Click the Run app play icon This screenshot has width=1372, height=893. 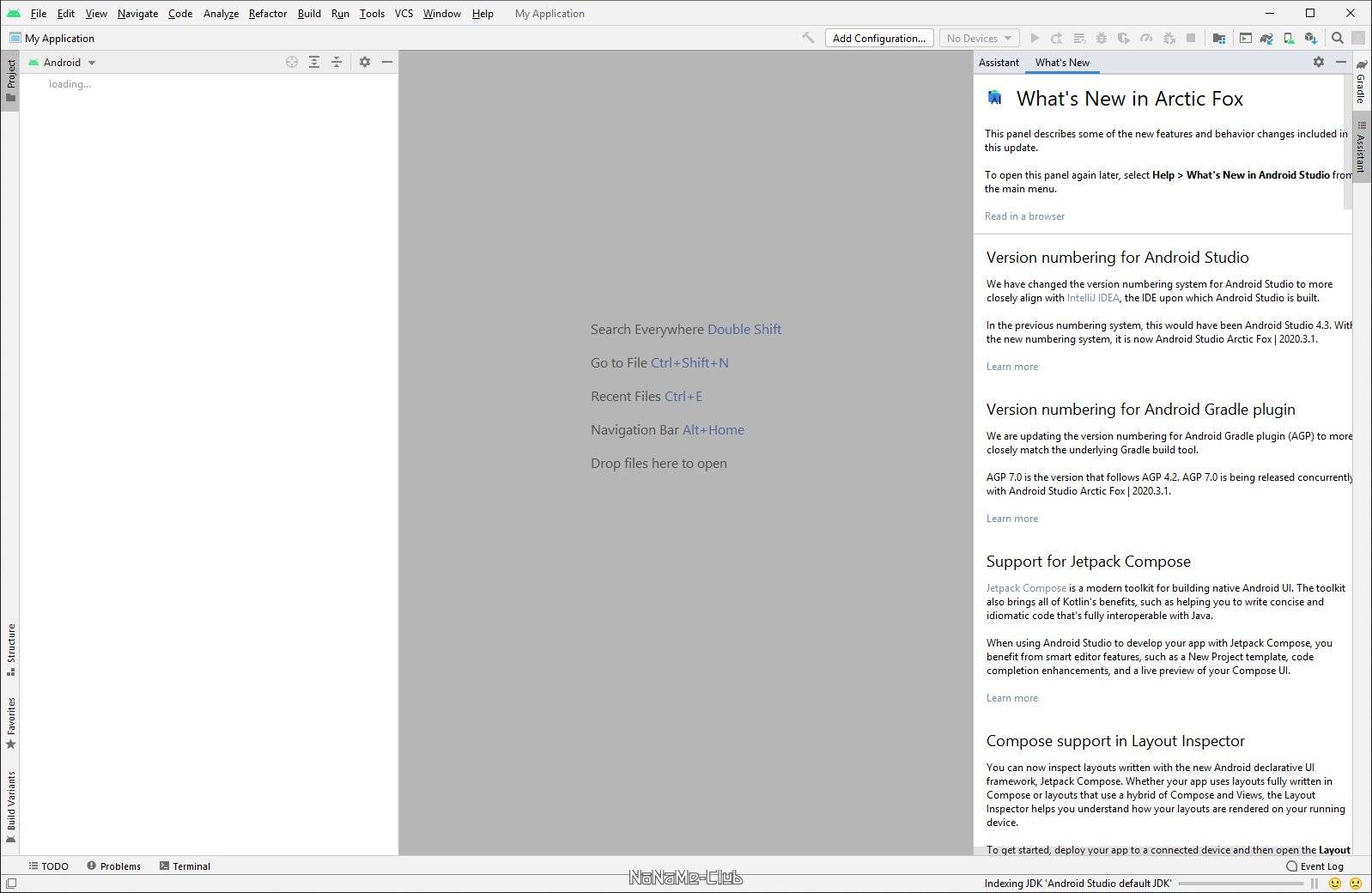[x=1035, y=38]
